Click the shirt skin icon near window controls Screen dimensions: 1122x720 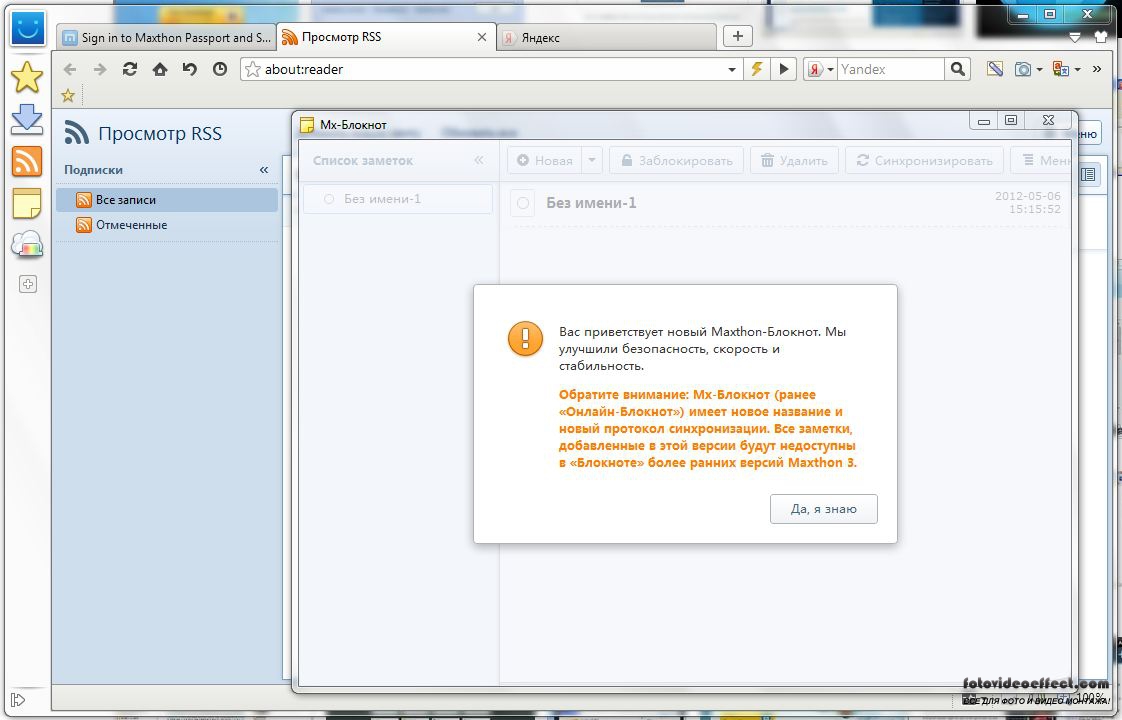(x=1101, y=37)
